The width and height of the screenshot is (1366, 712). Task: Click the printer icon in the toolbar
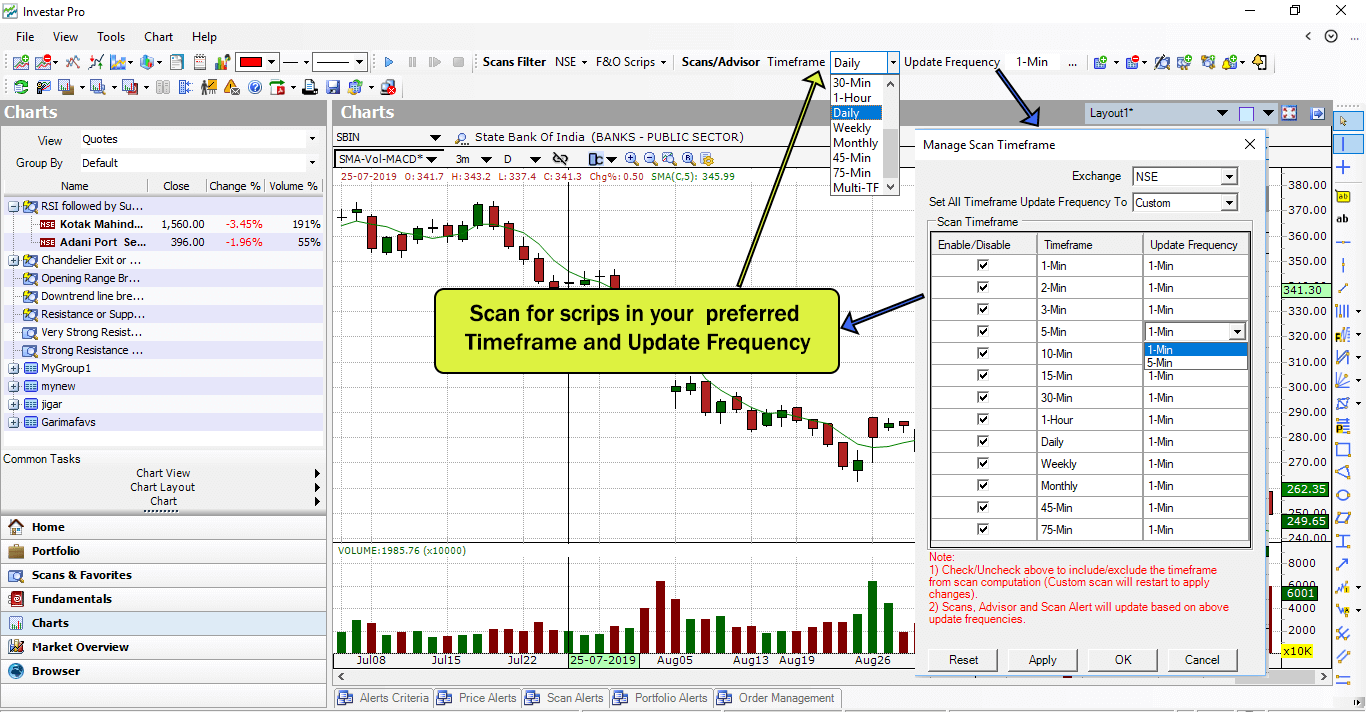(x=310, y=87)
